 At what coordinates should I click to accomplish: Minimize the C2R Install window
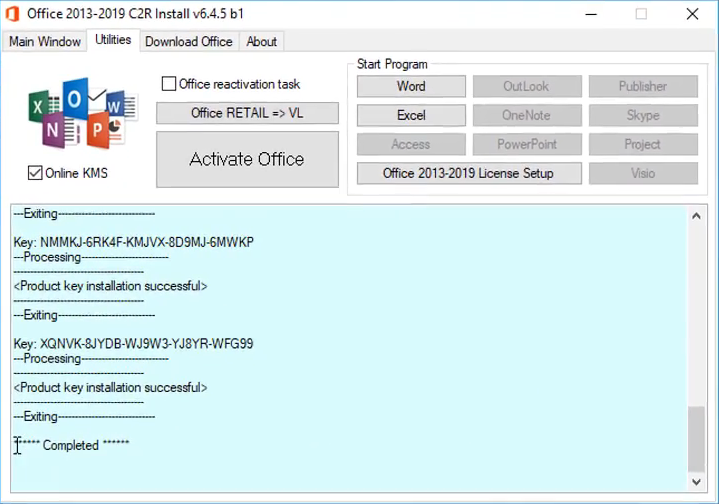pos(591,14)
